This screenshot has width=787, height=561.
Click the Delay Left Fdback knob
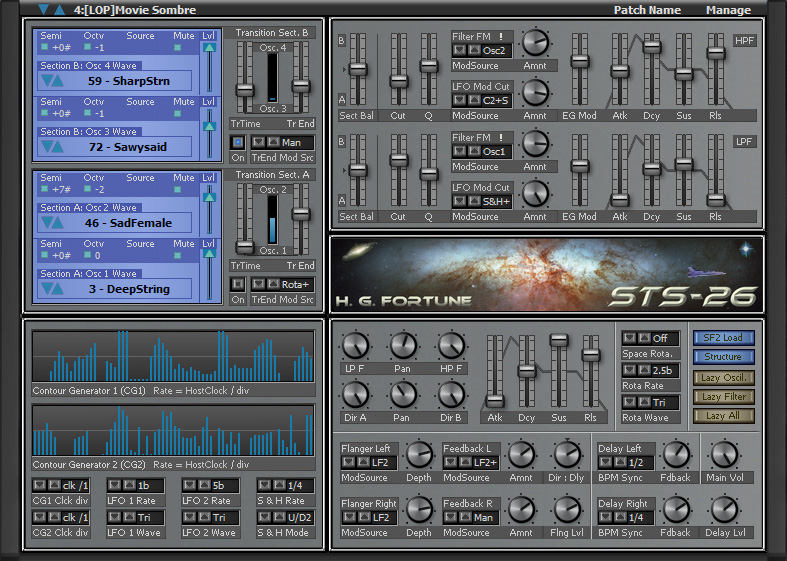pos(676,455)
